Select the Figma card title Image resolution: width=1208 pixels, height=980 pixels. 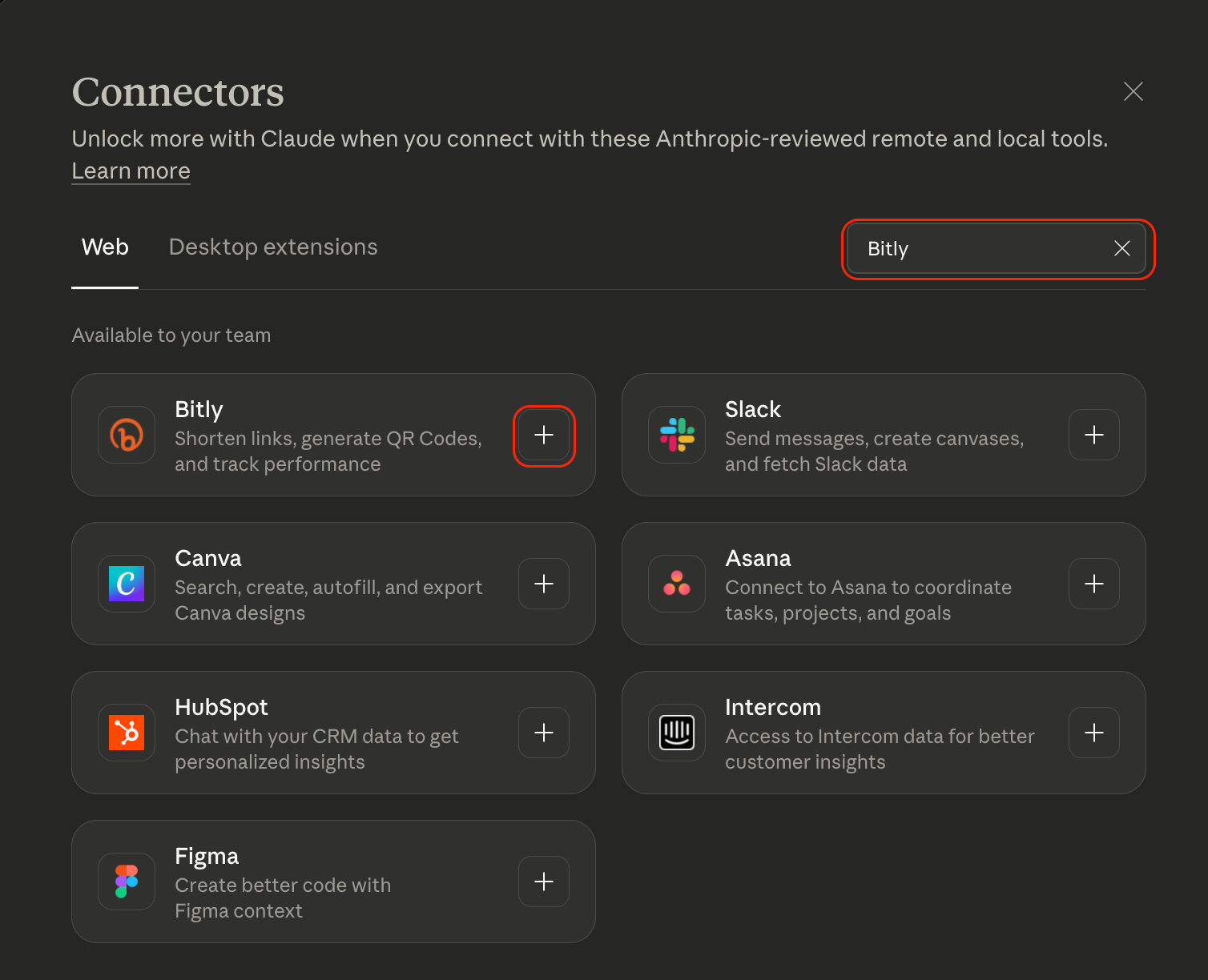207,856
